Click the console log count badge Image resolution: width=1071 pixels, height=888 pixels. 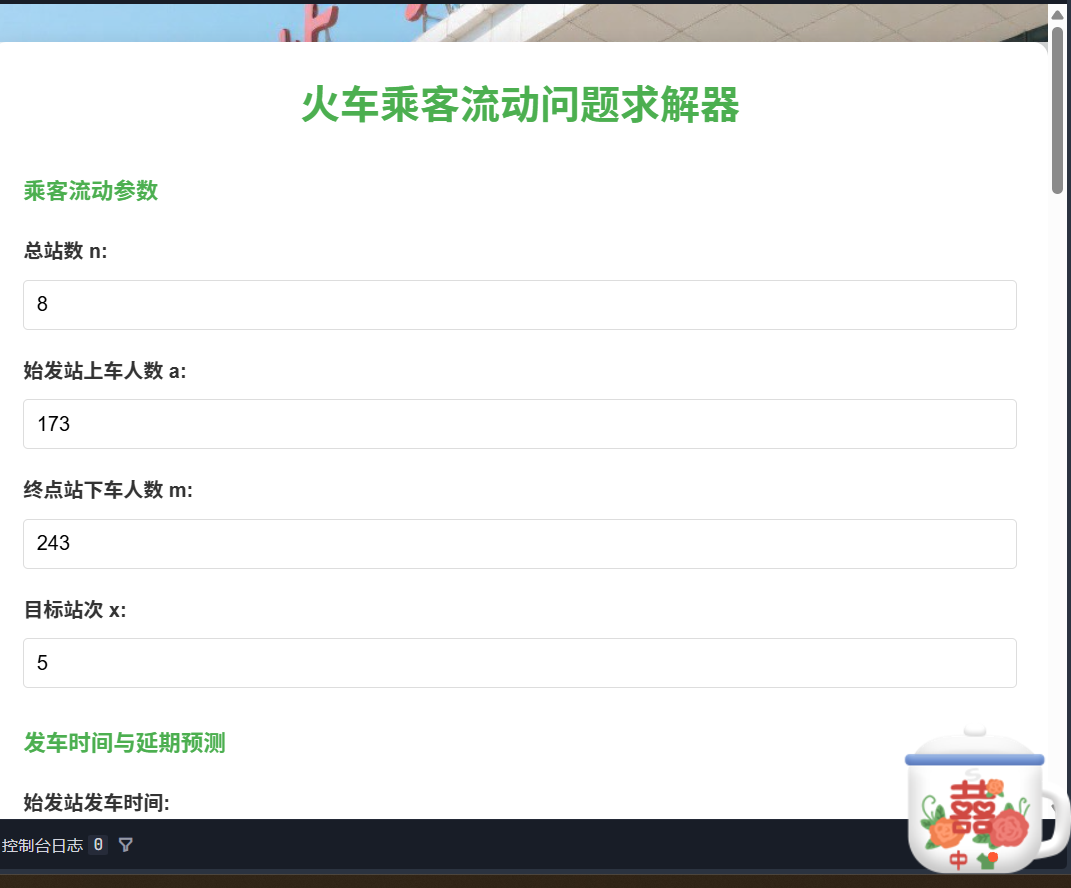pyautogui.click(x=97, y=845)
